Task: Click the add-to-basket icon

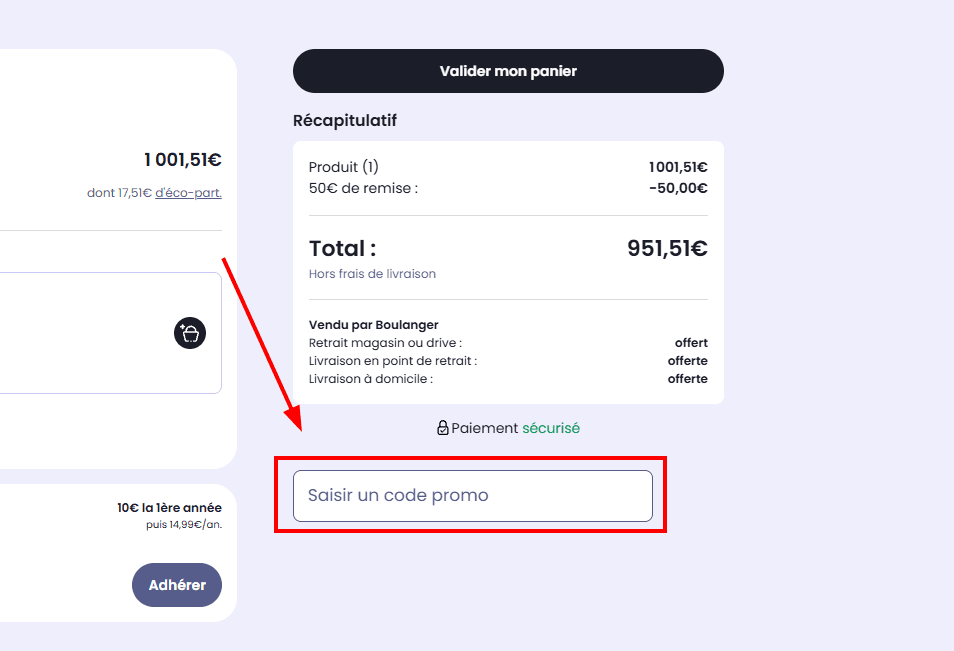Action: coord(190,333)
